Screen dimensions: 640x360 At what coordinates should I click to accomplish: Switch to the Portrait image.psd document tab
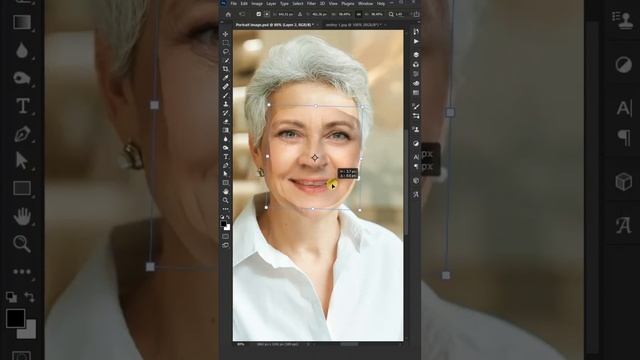[275, 25]
